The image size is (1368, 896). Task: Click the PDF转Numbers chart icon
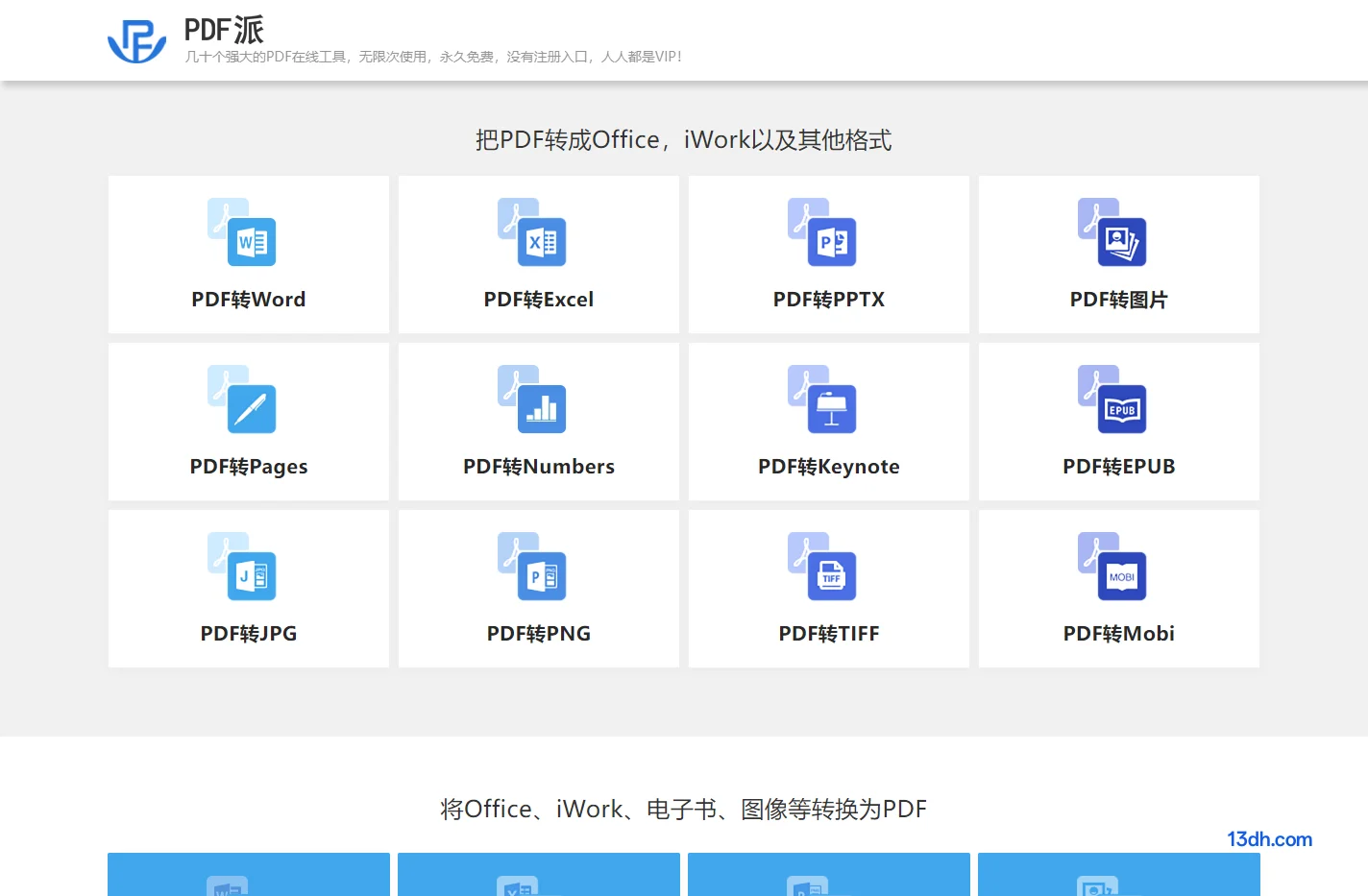point(532,400)
